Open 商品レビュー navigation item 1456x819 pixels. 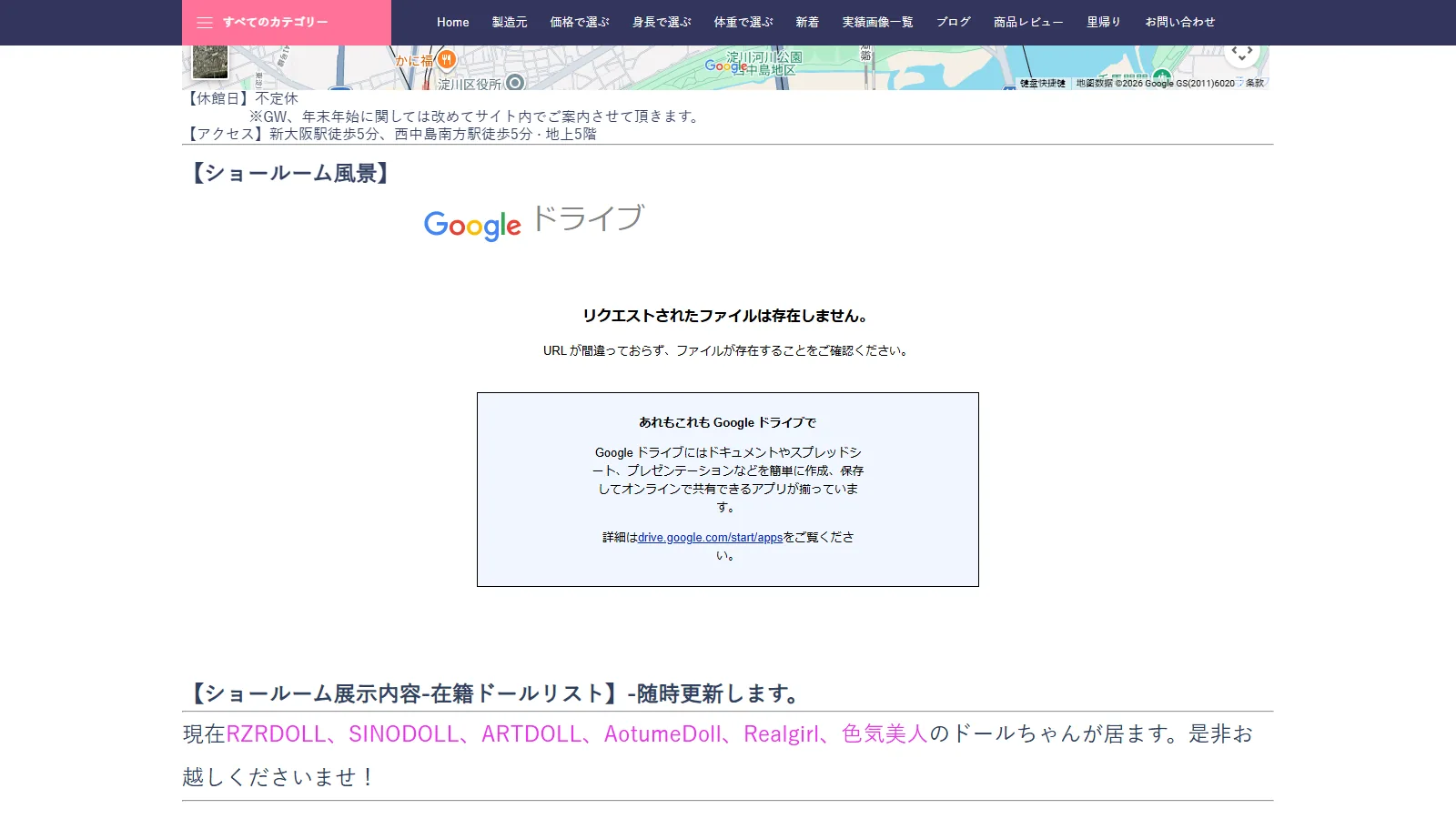pos(1028,23)
